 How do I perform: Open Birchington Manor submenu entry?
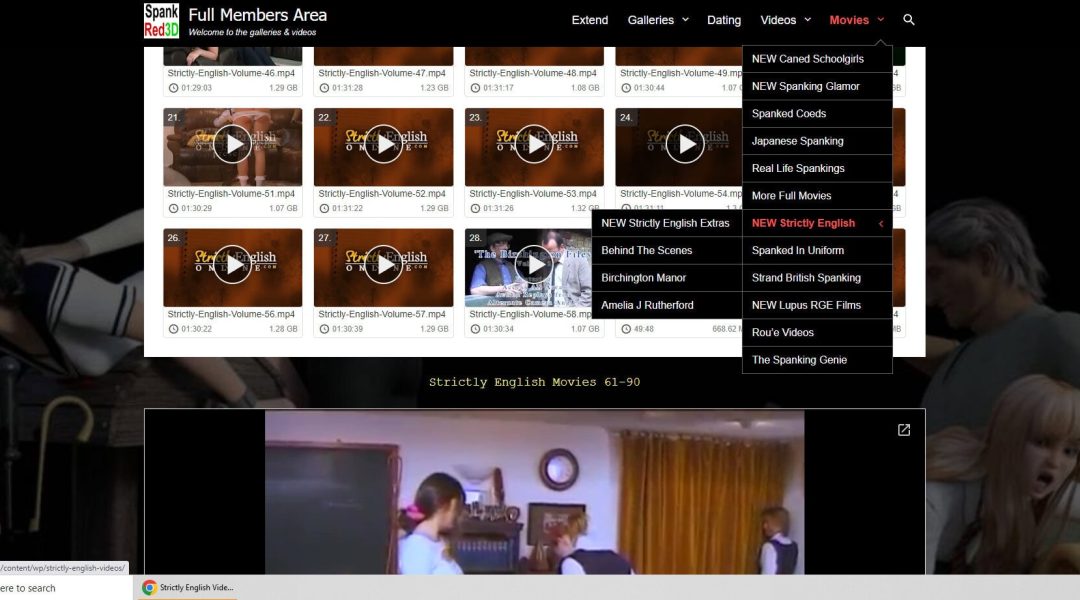[644, 278]
